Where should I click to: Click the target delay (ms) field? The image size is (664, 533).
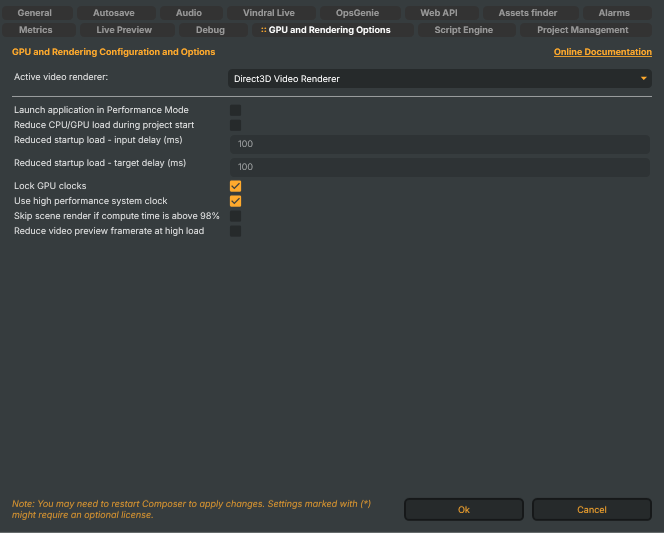tap(440, 167)
